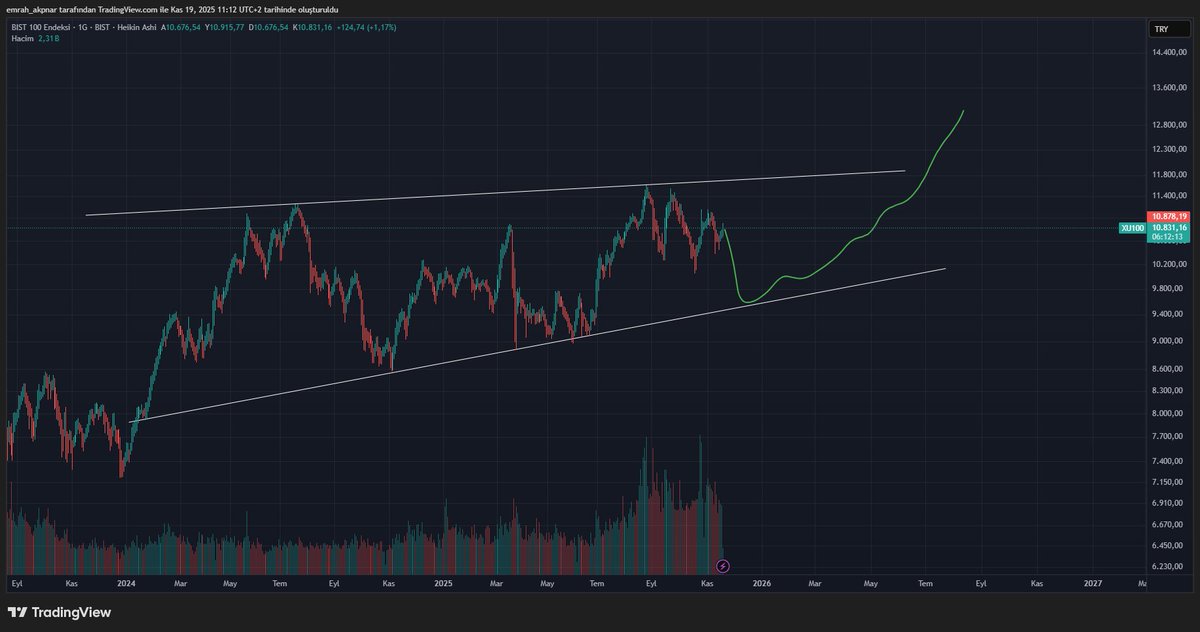Click the 11.800,00 price axis label

point(1168,174)
